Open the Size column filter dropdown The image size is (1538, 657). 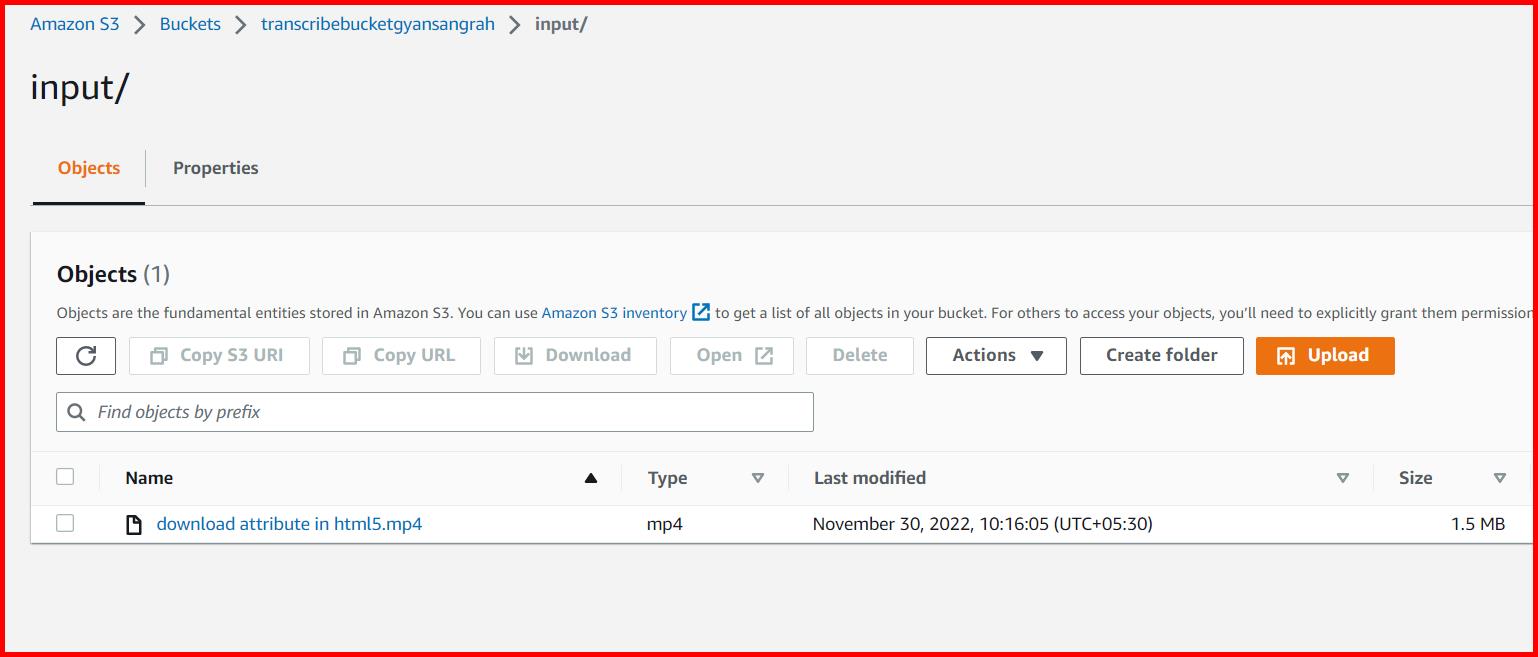[1500, 478]
